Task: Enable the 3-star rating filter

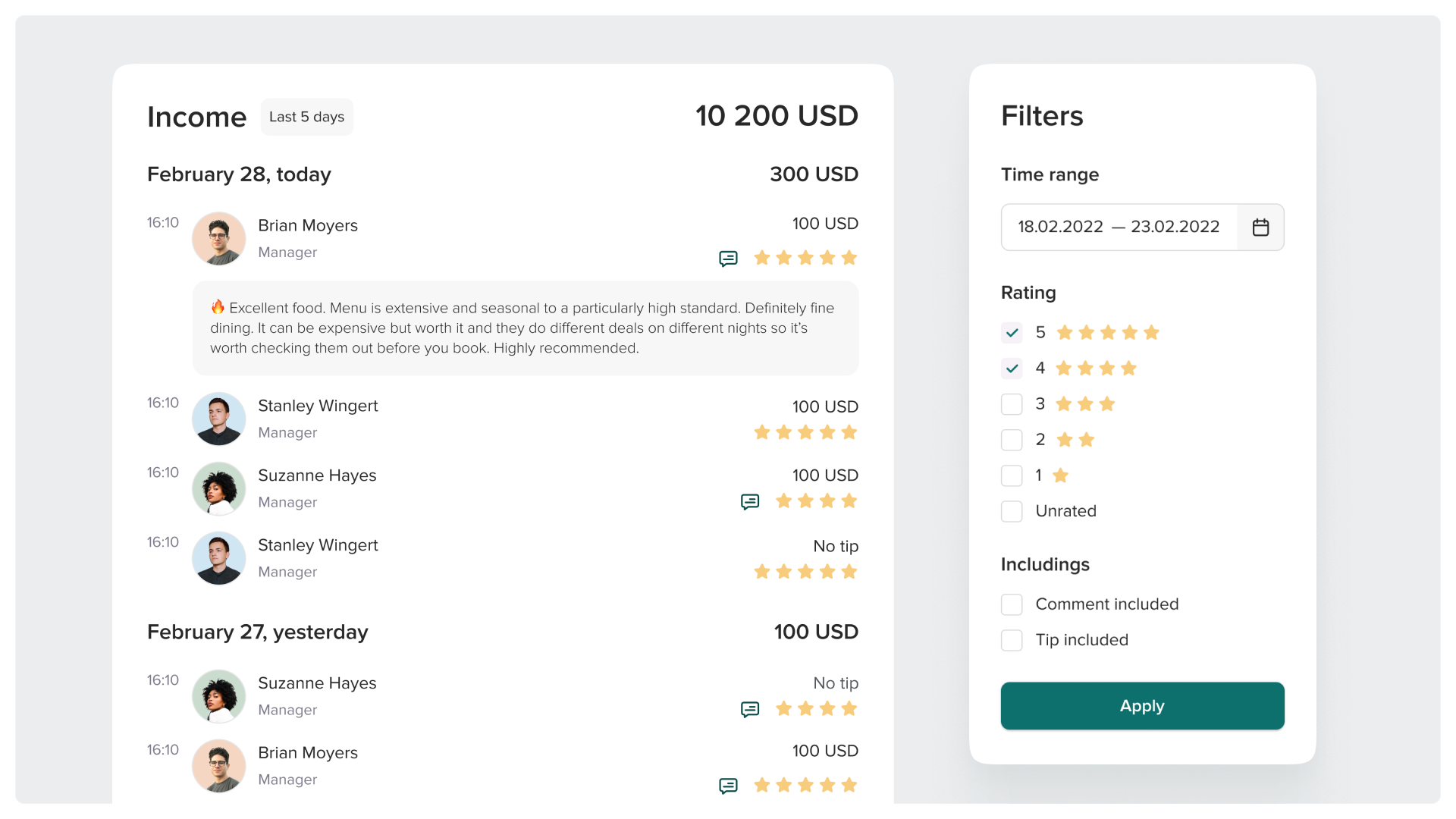Action: tap(1012, 404)
